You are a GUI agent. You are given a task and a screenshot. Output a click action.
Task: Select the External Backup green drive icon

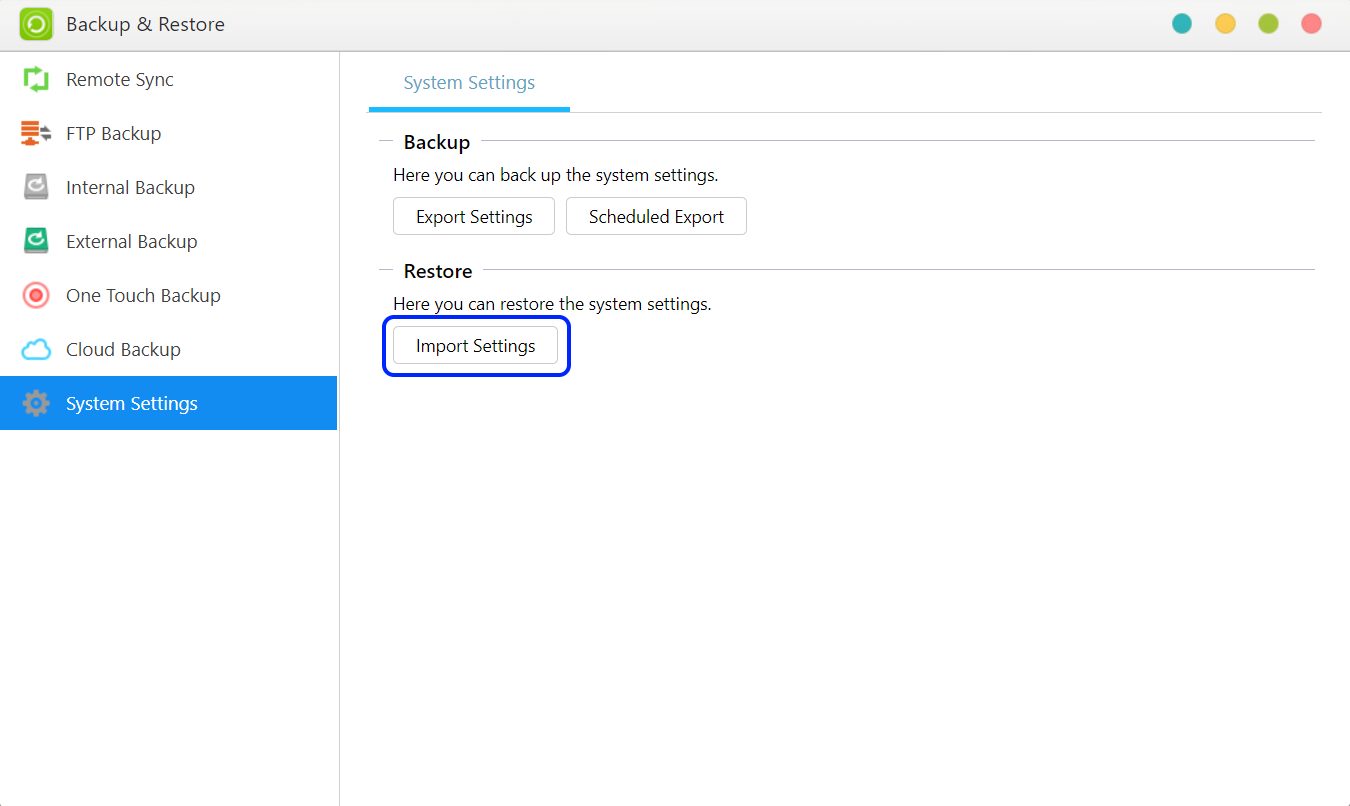[x=36, y=242]
